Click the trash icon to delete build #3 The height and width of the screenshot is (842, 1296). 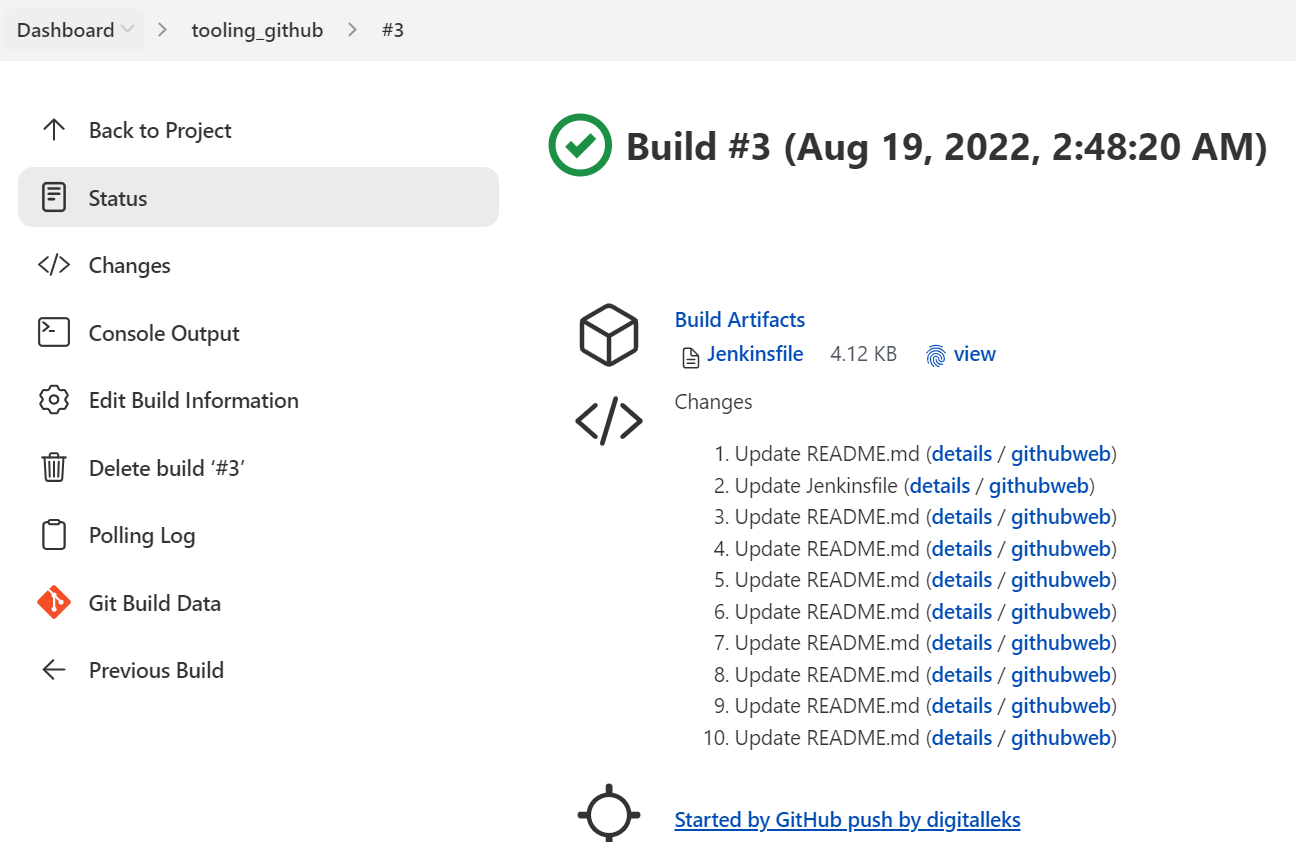(53, 467)
